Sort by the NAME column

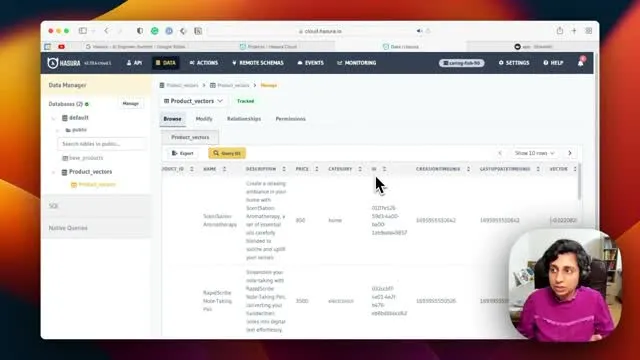215,169
